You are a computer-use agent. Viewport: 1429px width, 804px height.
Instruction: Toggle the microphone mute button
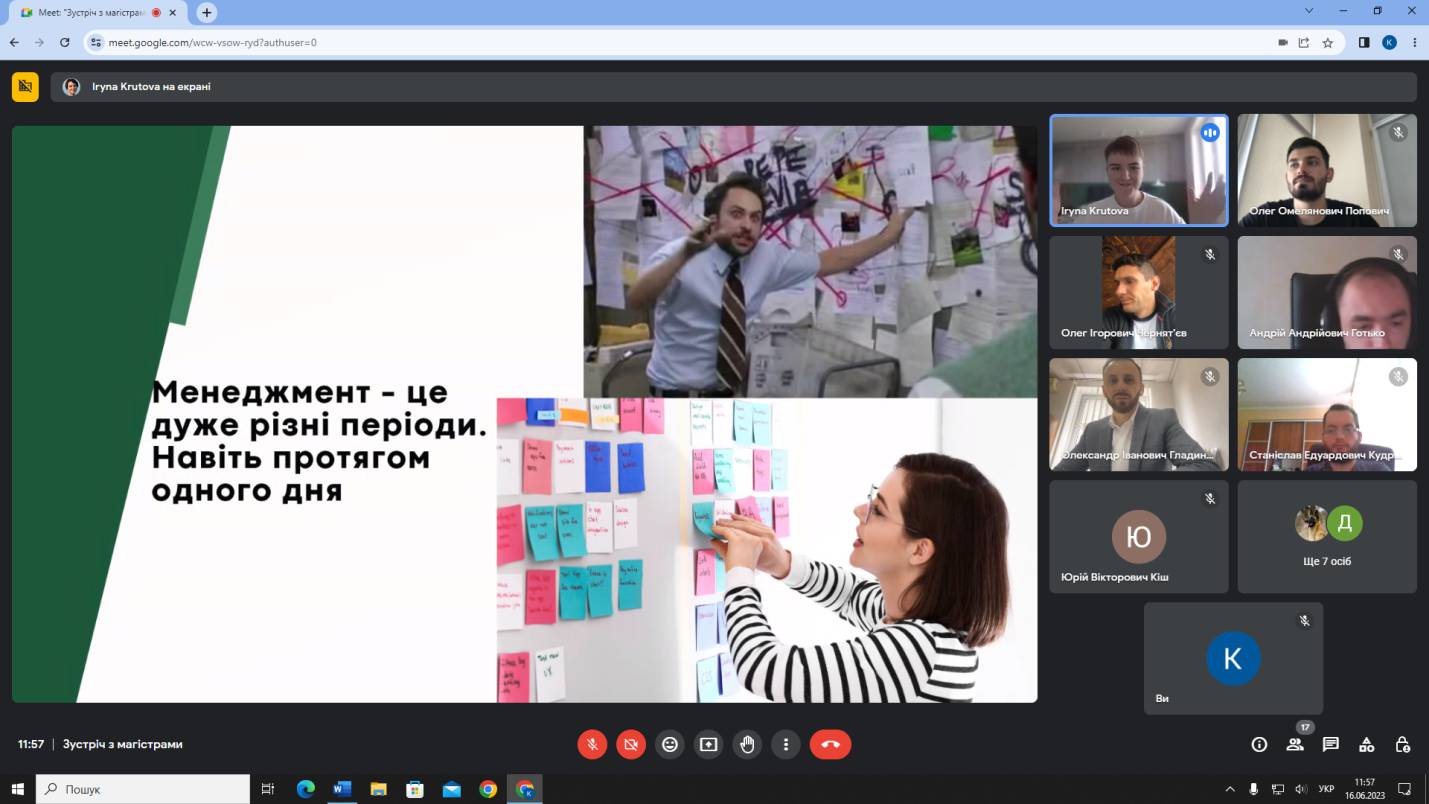[592, 744]
